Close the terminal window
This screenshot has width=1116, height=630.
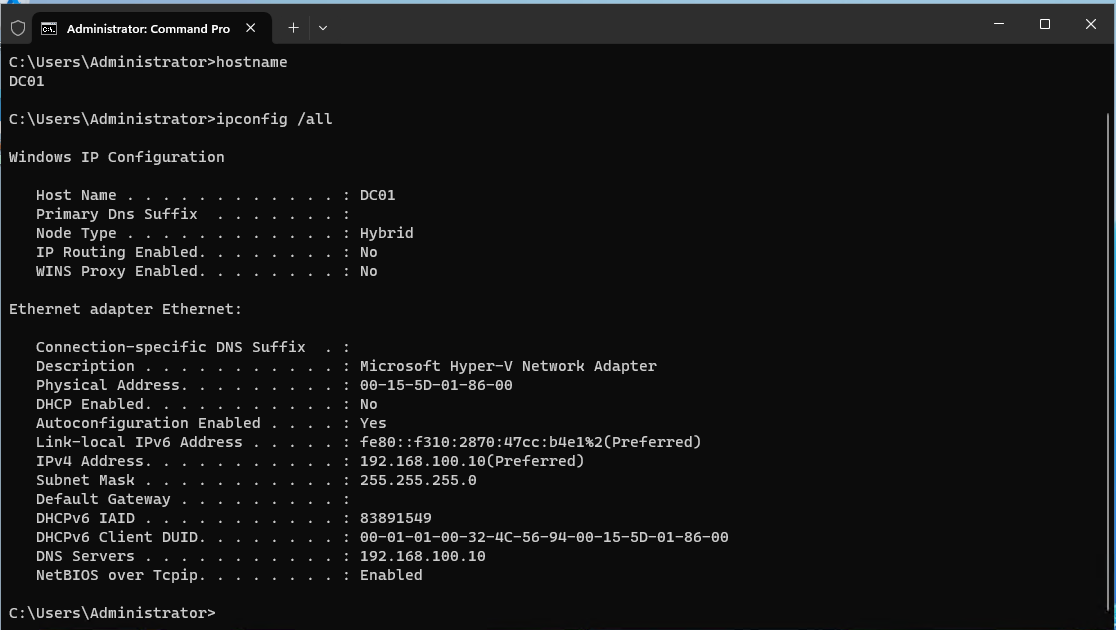(1090, 23)
